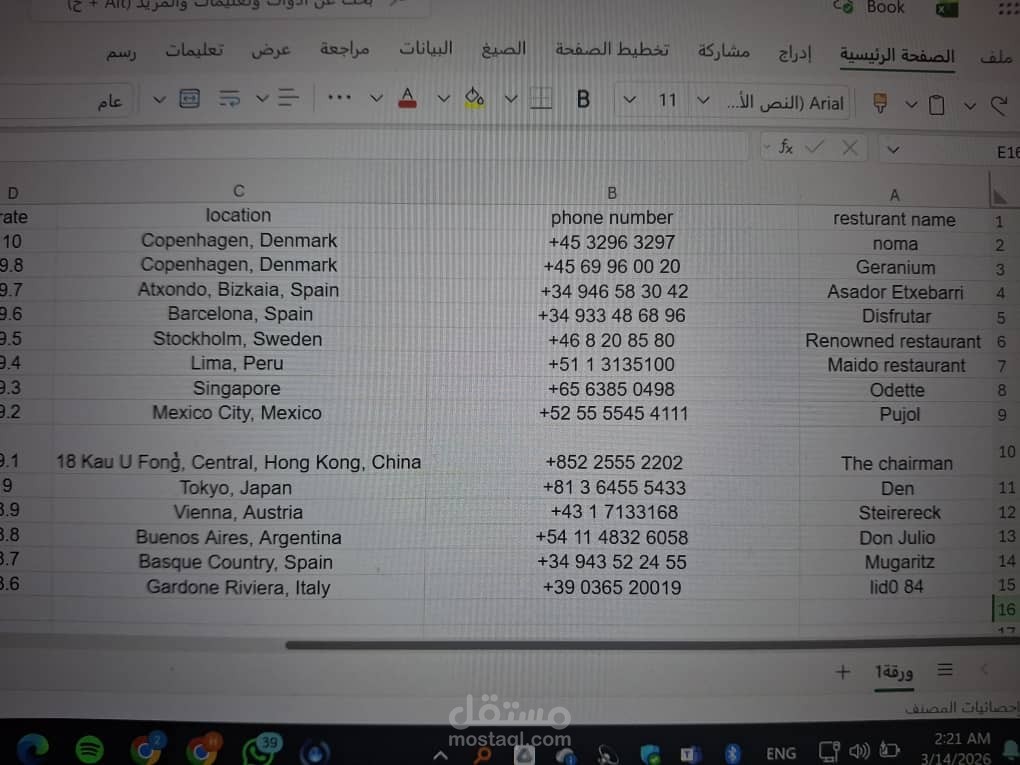Open the مراجعة Review tab

point(344,49)
